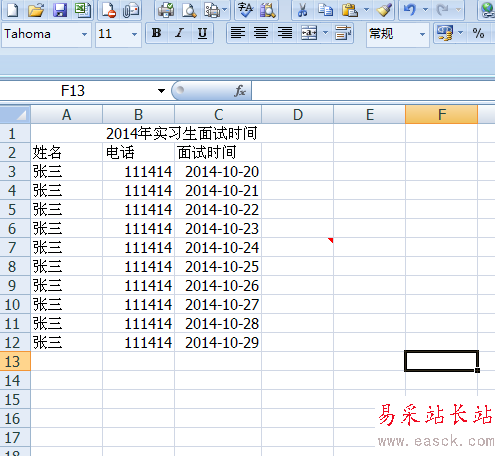Click the select all corner button
Screen dimensions: 495x456
point(15,115)
